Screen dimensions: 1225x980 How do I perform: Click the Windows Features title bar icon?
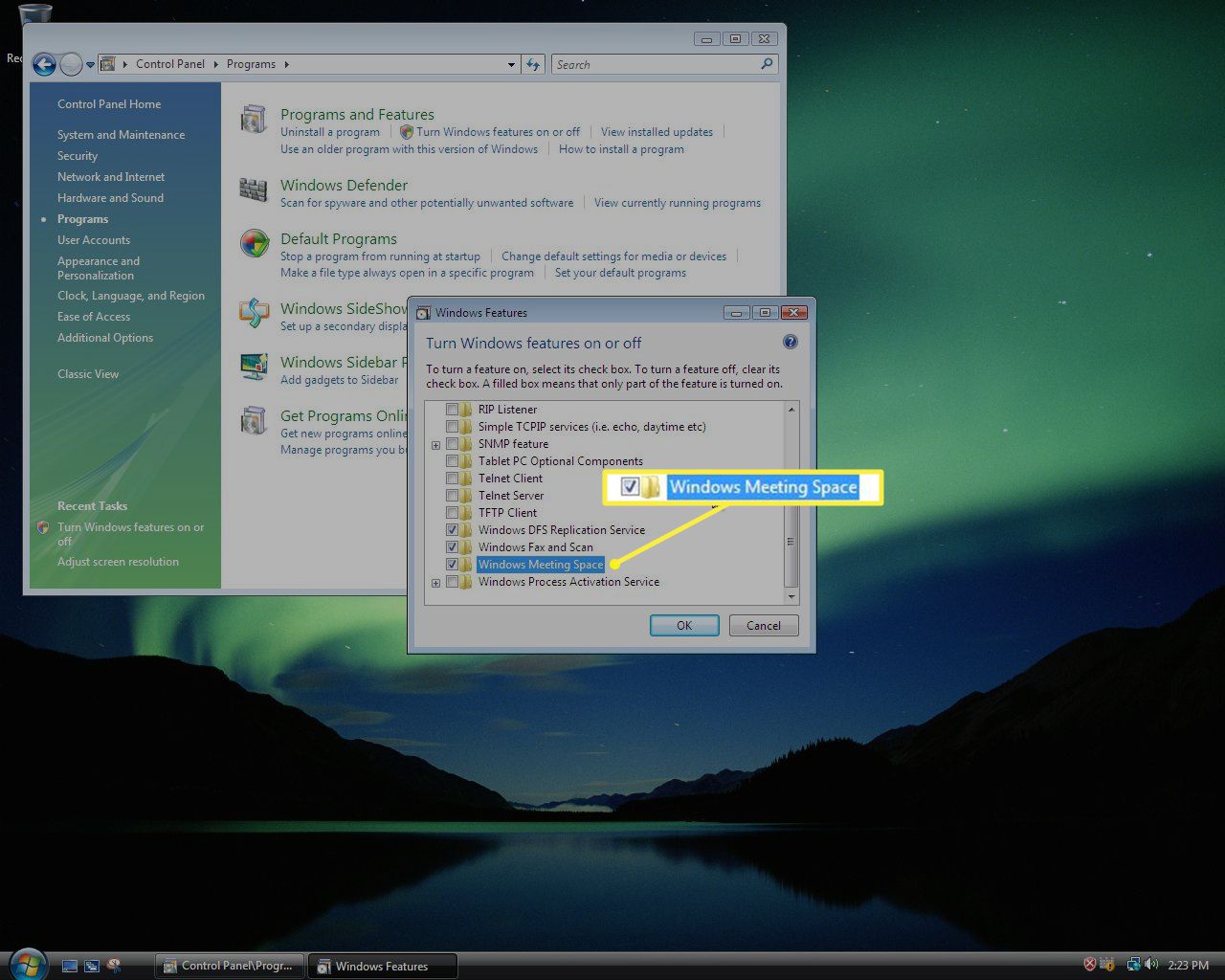click(423, 313)
